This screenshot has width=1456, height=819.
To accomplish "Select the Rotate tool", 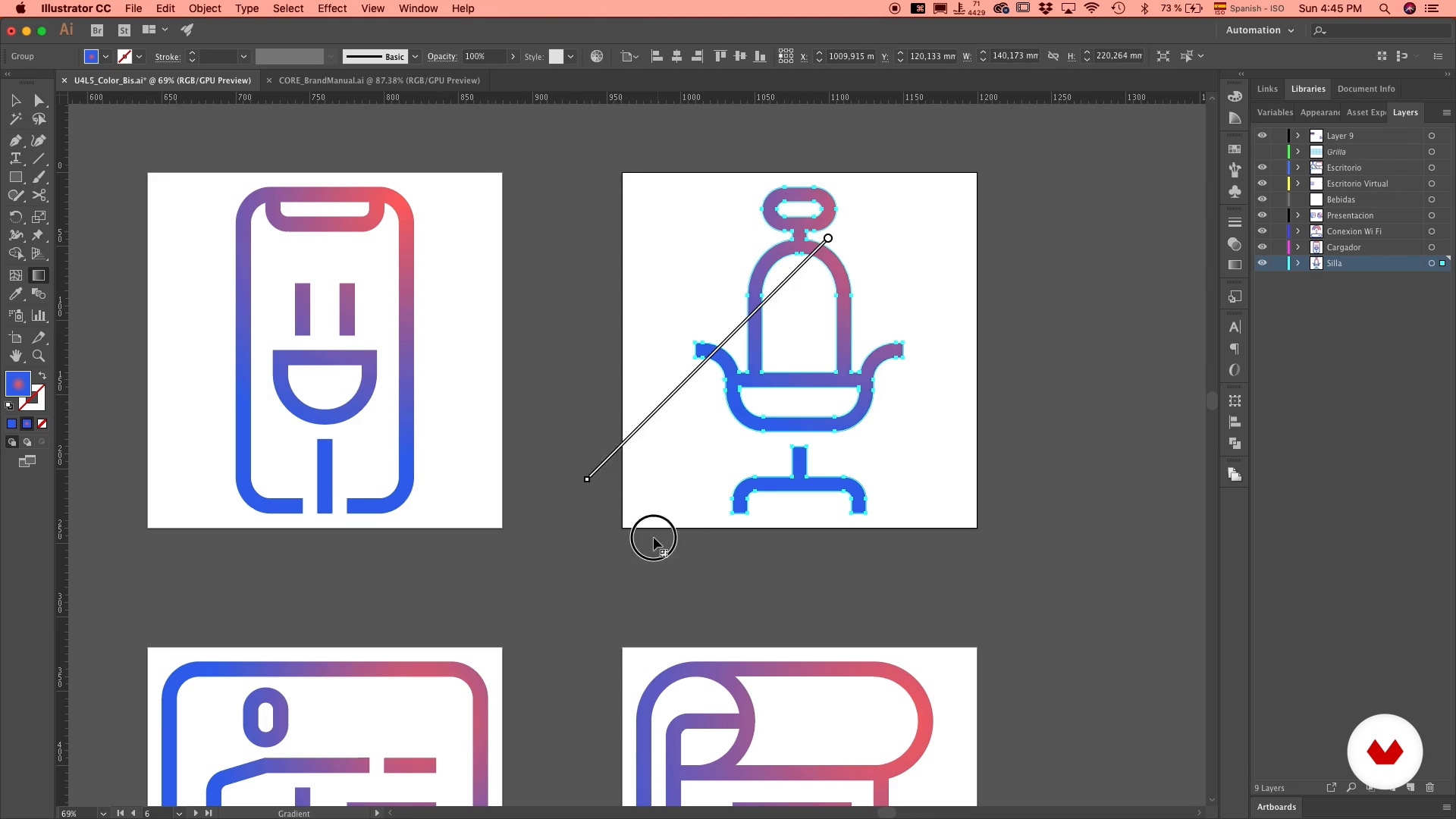I will [x=15, y=217].
